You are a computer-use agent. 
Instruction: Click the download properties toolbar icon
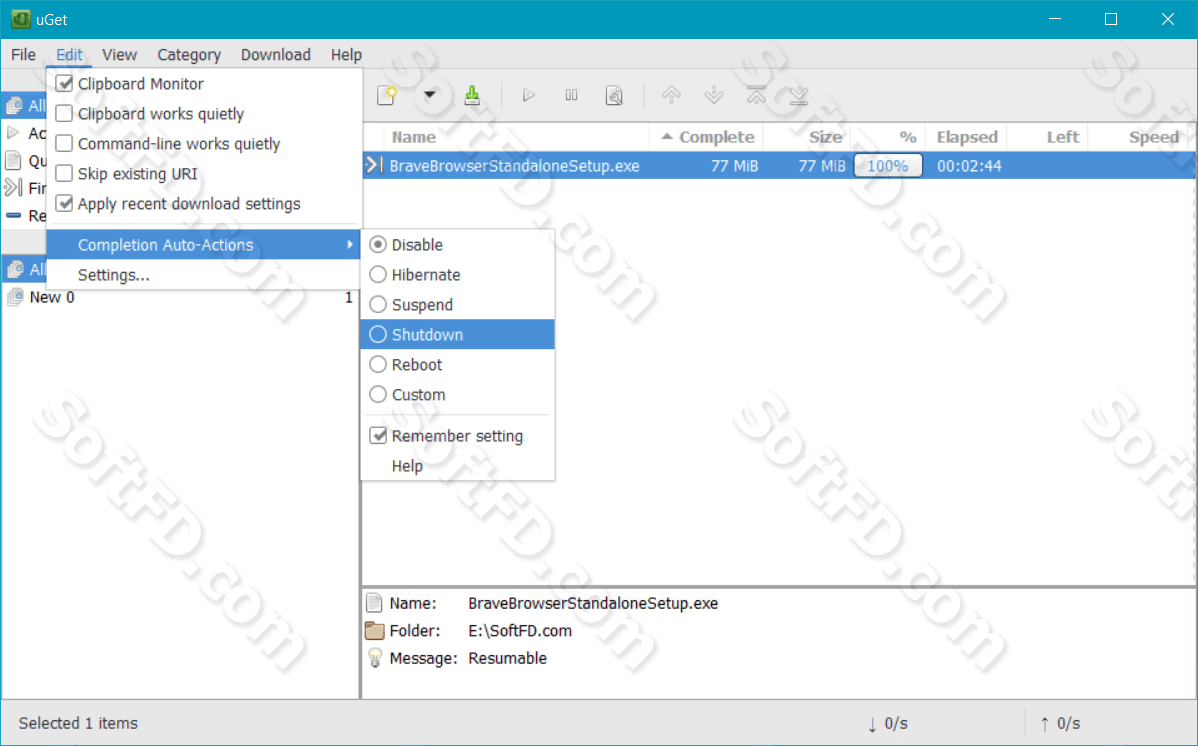pos(614,96)
